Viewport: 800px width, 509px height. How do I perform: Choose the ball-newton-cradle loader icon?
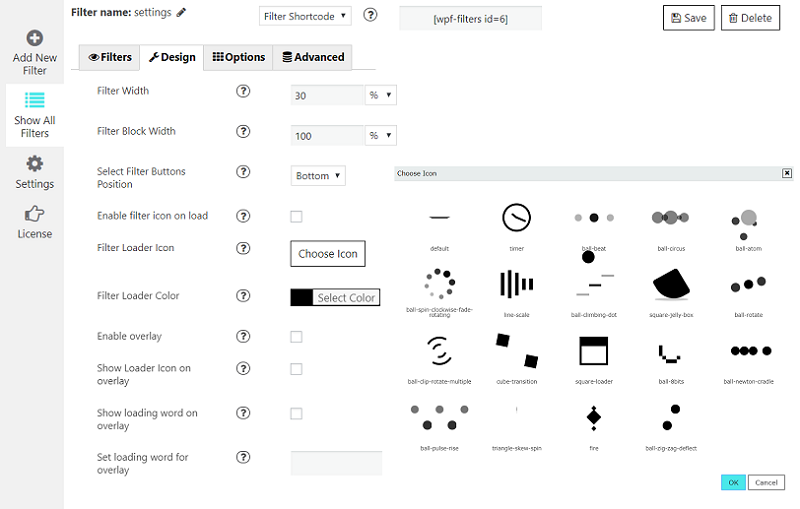[750, 351]
